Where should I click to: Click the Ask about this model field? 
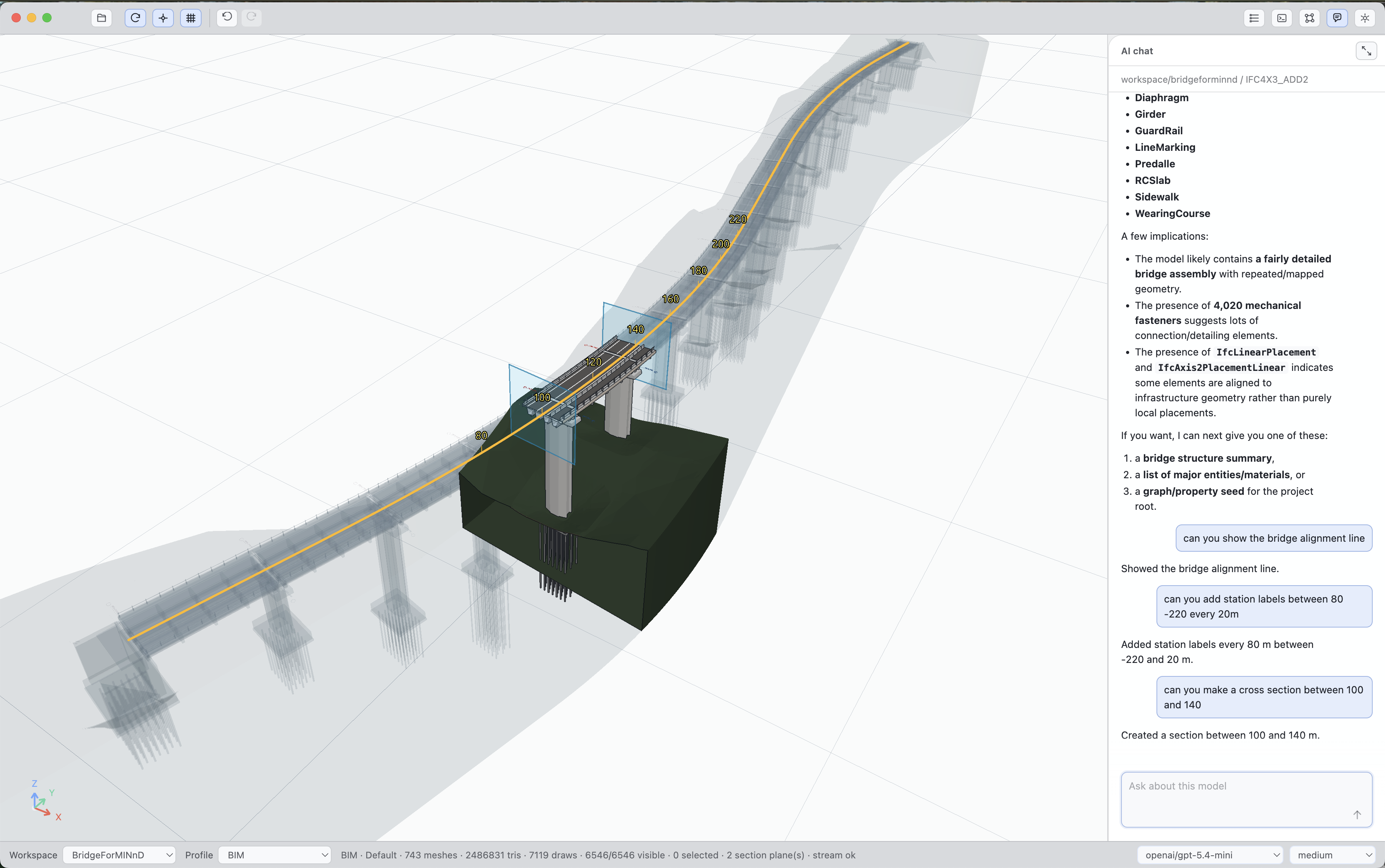(x=1246, y=799)
